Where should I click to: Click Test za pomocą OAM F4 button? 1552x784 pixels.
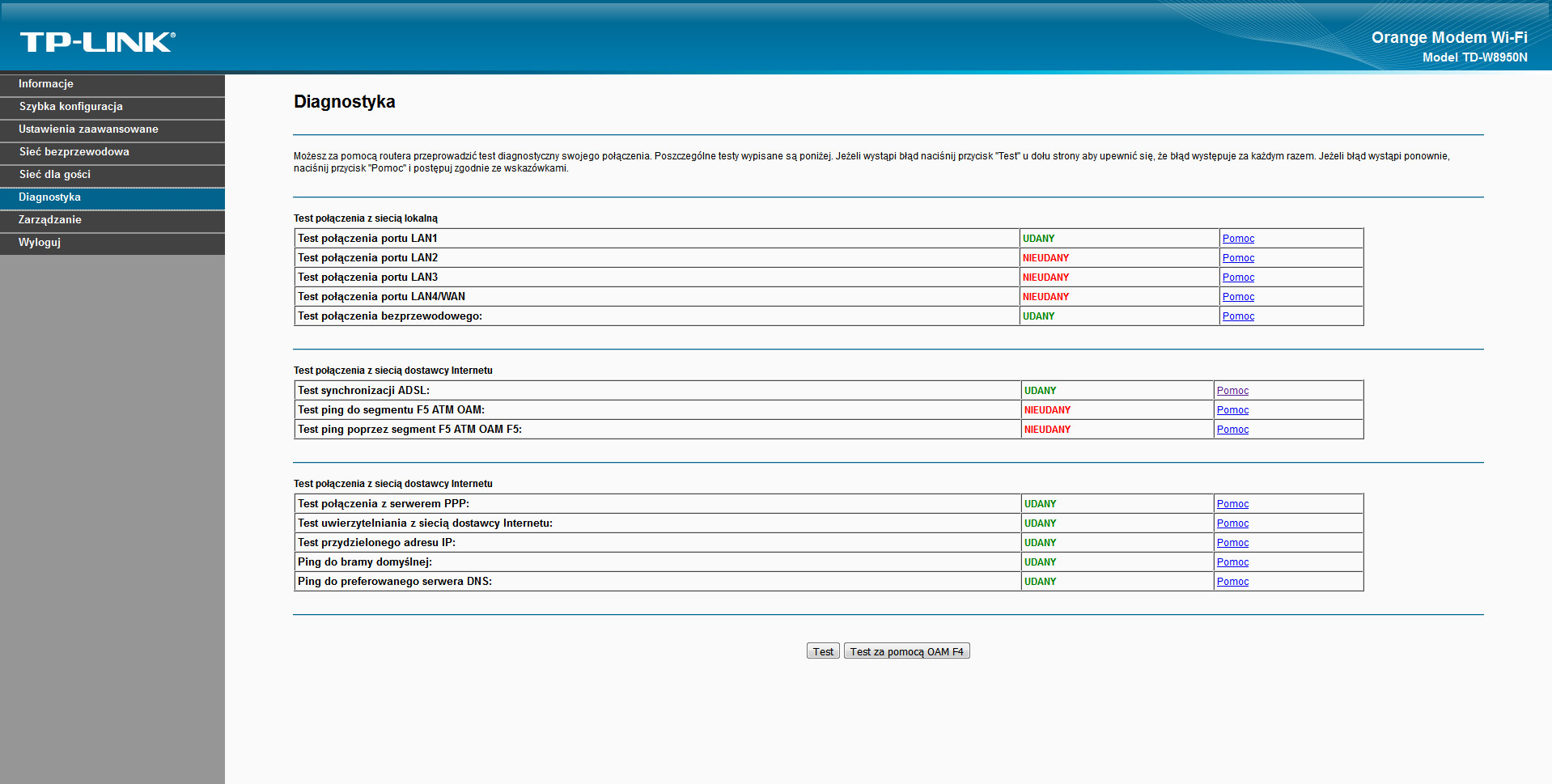coord(906,651)
